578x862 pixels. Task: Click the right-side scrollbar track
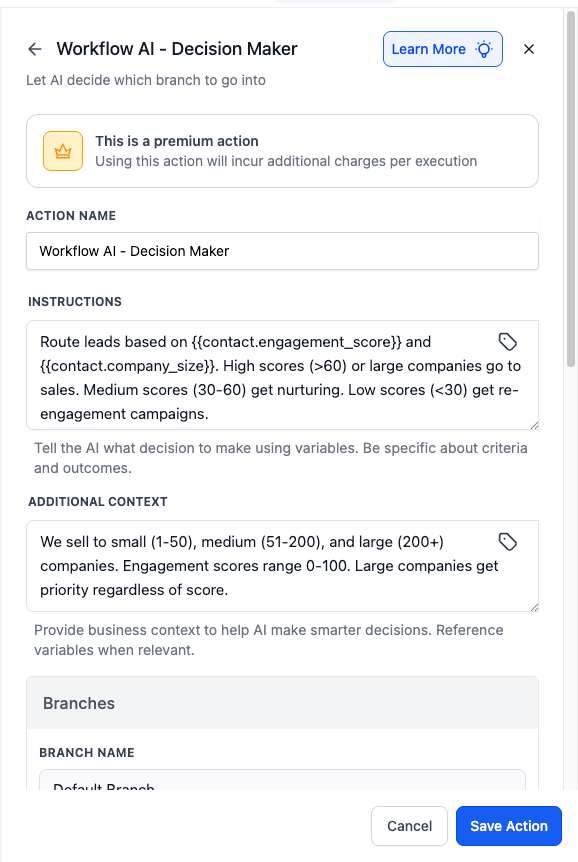click(x=571, y=400)
